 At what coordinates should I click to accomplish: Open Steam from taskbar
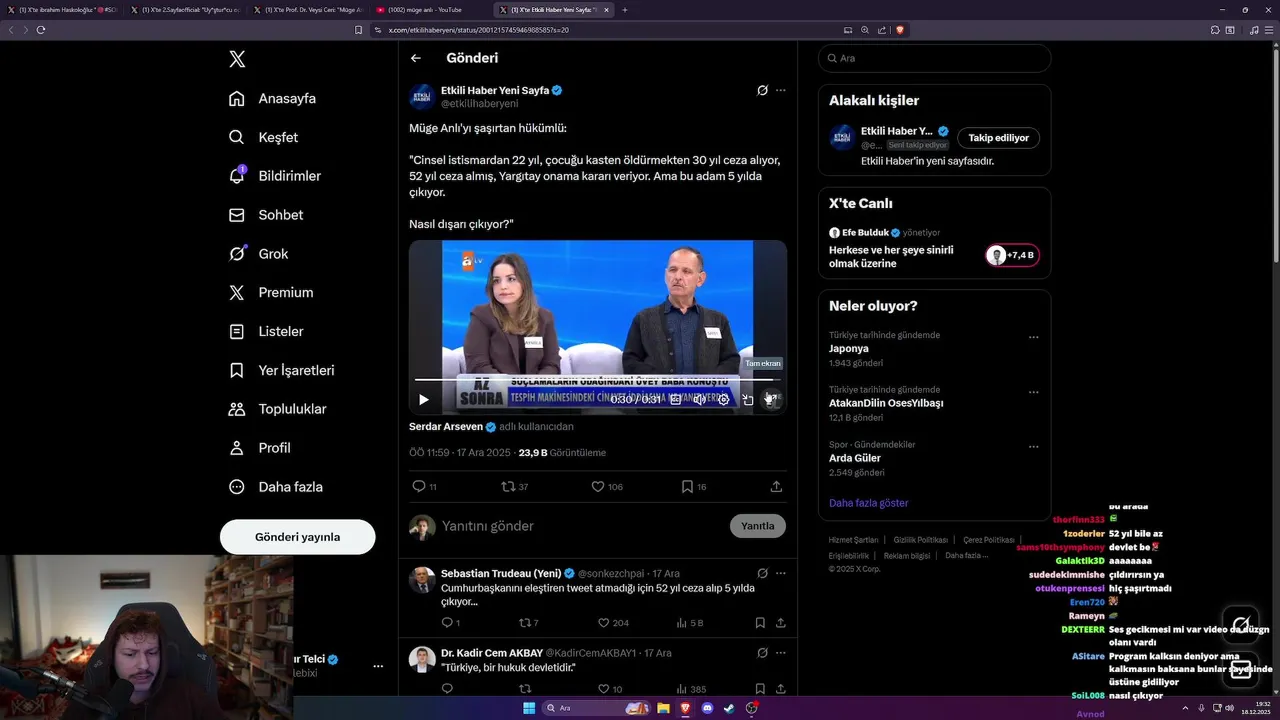[x=730, y=708]
